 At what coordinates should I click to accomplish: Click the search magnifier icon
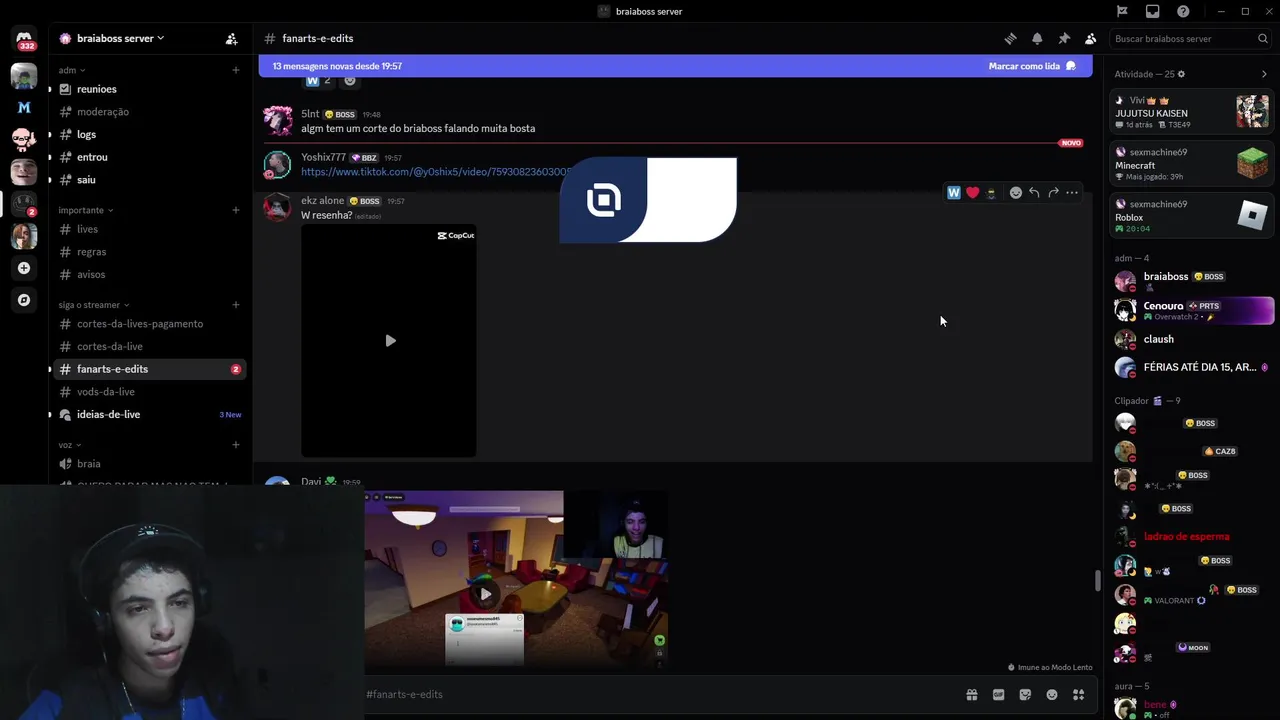point(1263,39)
